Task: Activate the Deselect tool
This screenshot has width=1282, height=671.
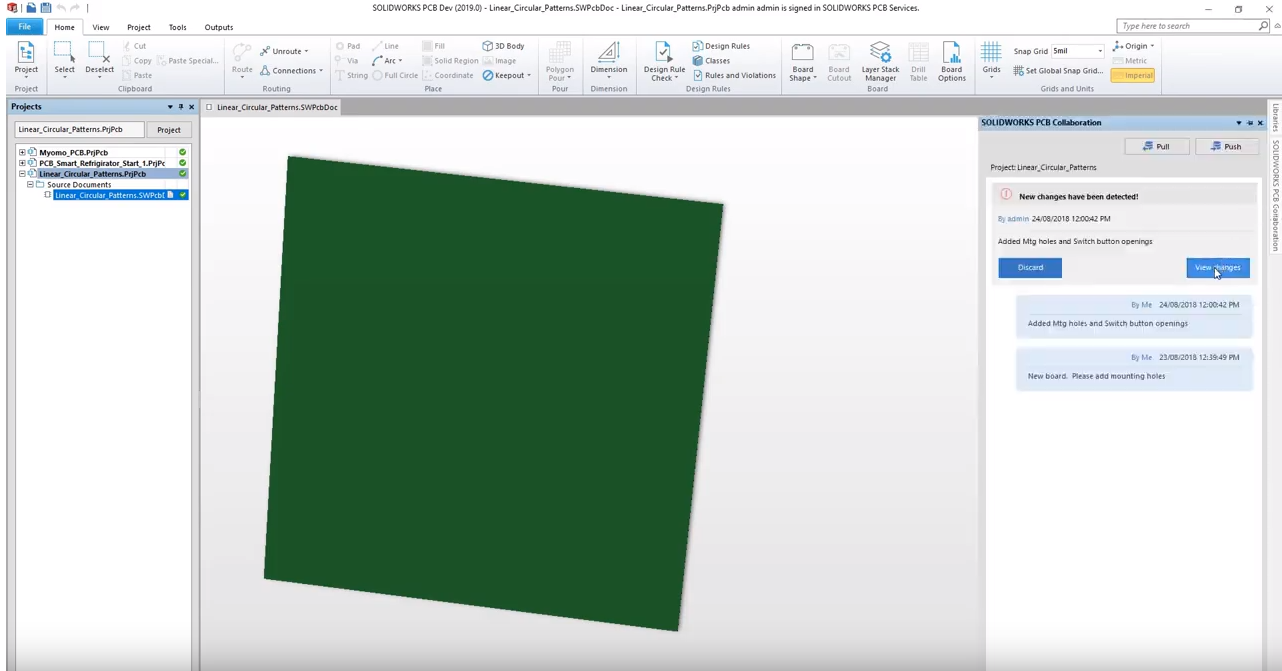Action: [99, 60]
